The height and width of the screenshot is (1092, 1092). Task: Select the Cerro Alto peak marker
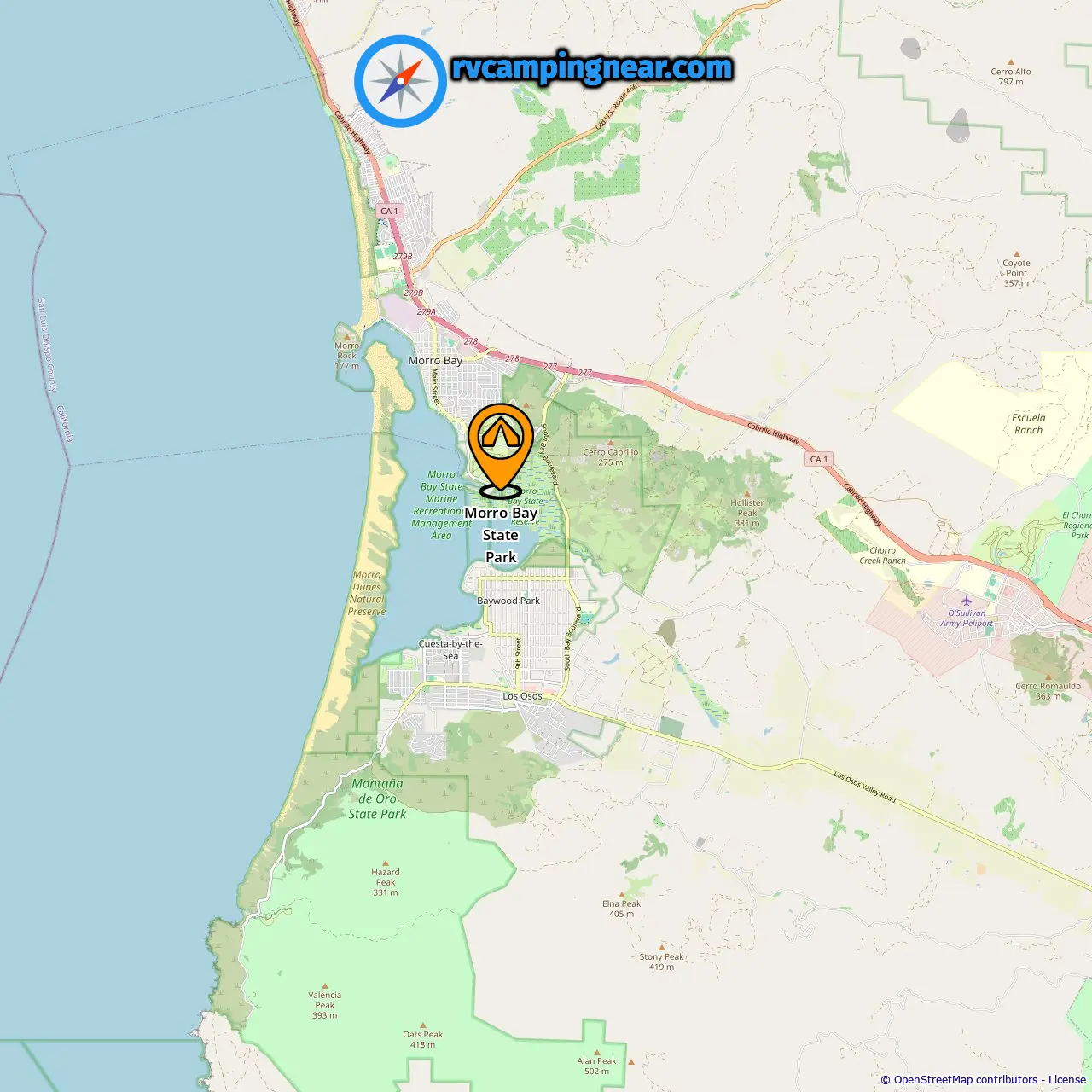1011,62
